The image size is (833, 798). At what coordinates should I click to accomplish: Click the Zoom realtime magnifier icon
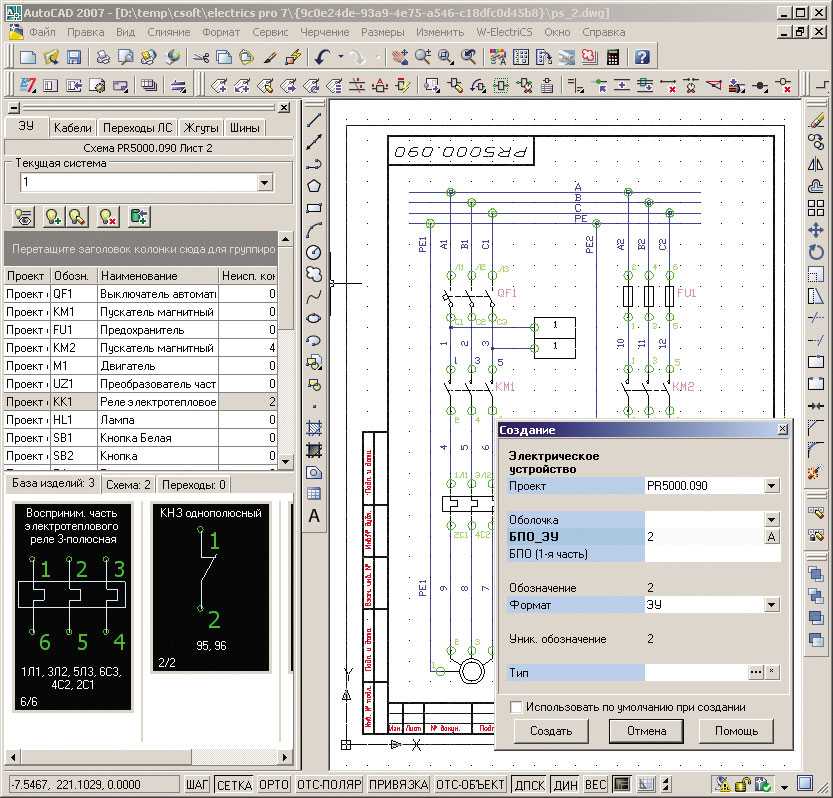coord(422,57)
